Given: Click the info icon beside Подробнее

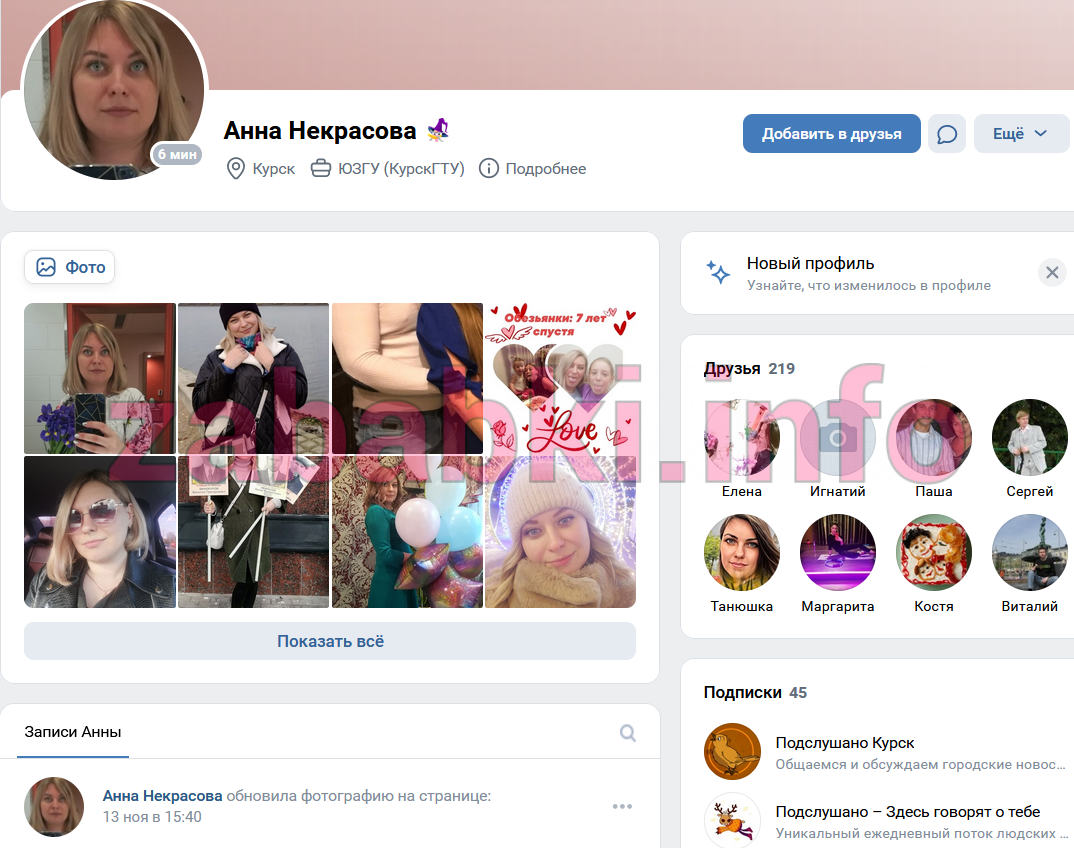Looking at the screenshot, I should click(x=488, y=169).
